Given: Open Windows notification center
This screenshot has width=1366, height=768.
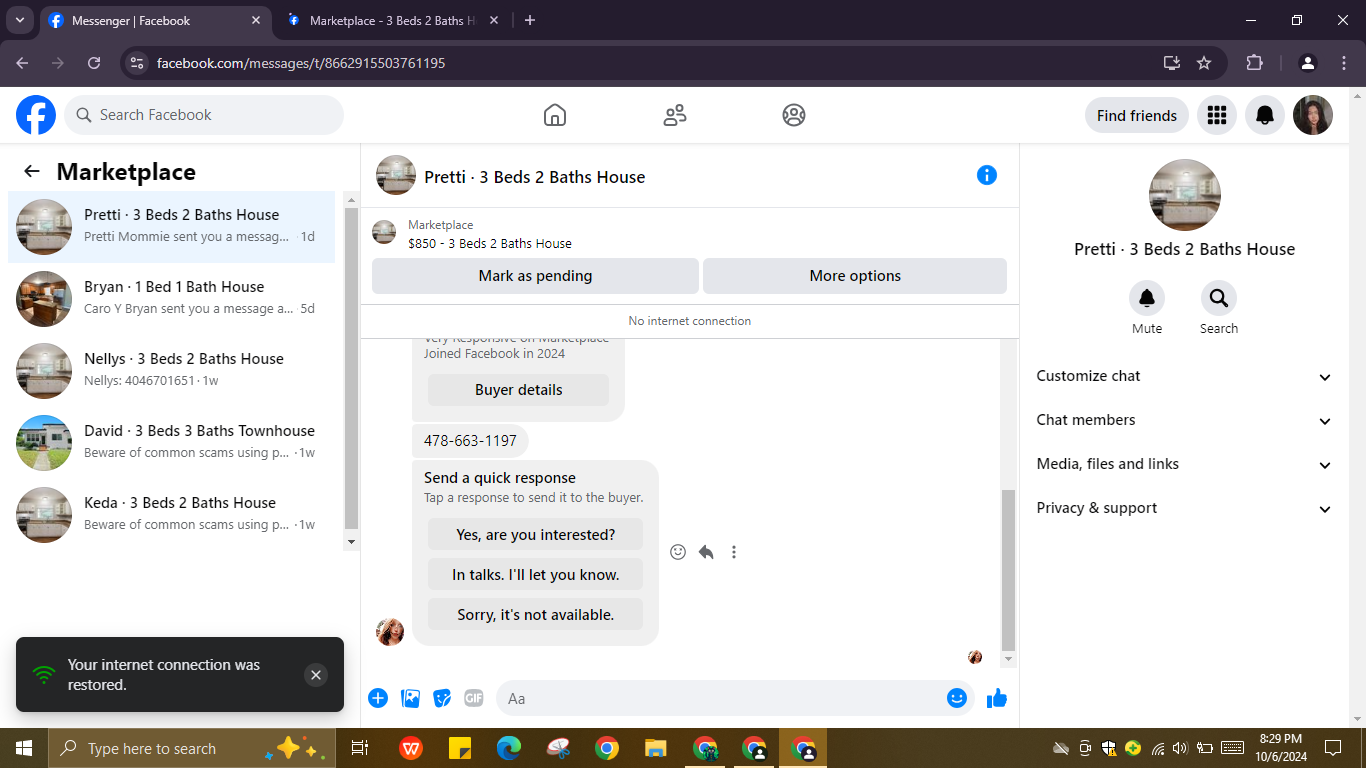Looking at the screenshot, I should point(1332,748).
